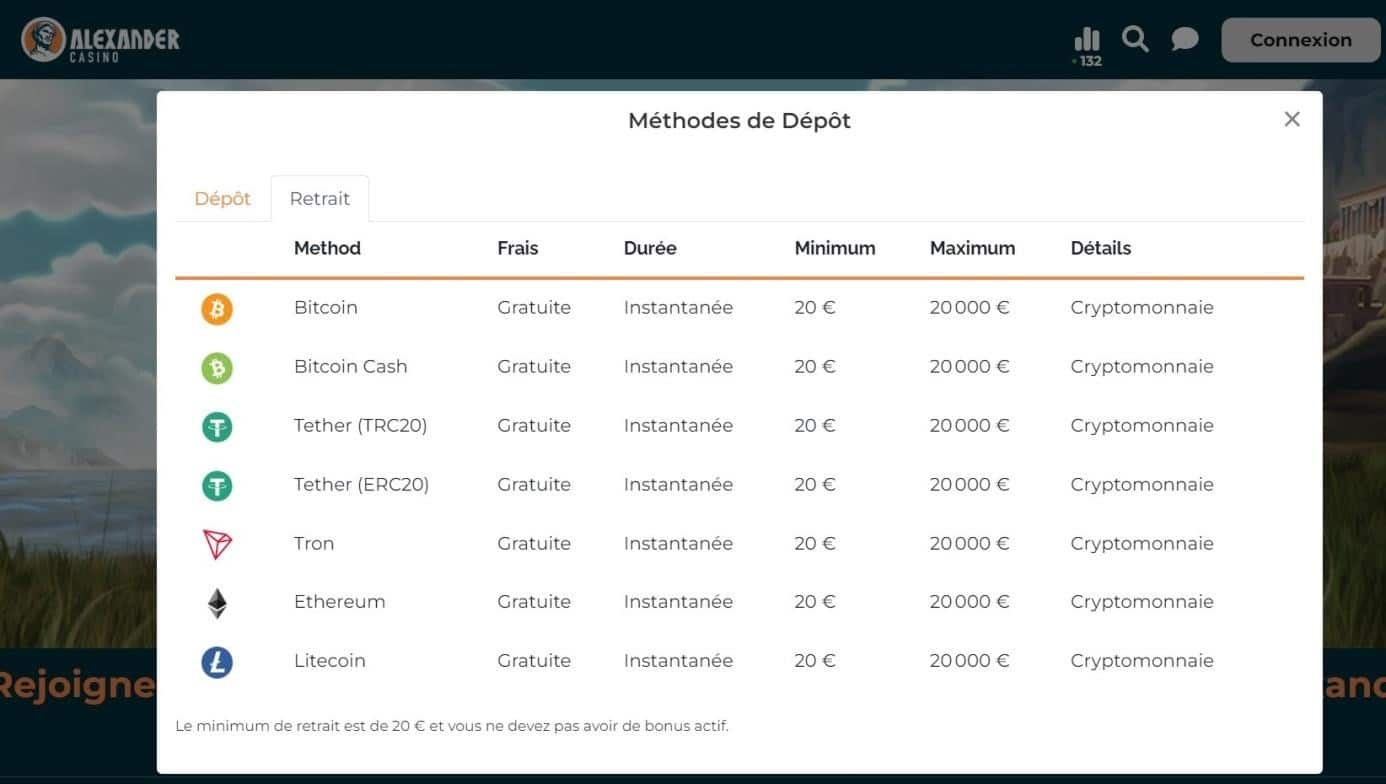This screenshot has width=1386, height=784.
Task: Open the chat bubble icon
Action: (x=1185, y=39)
